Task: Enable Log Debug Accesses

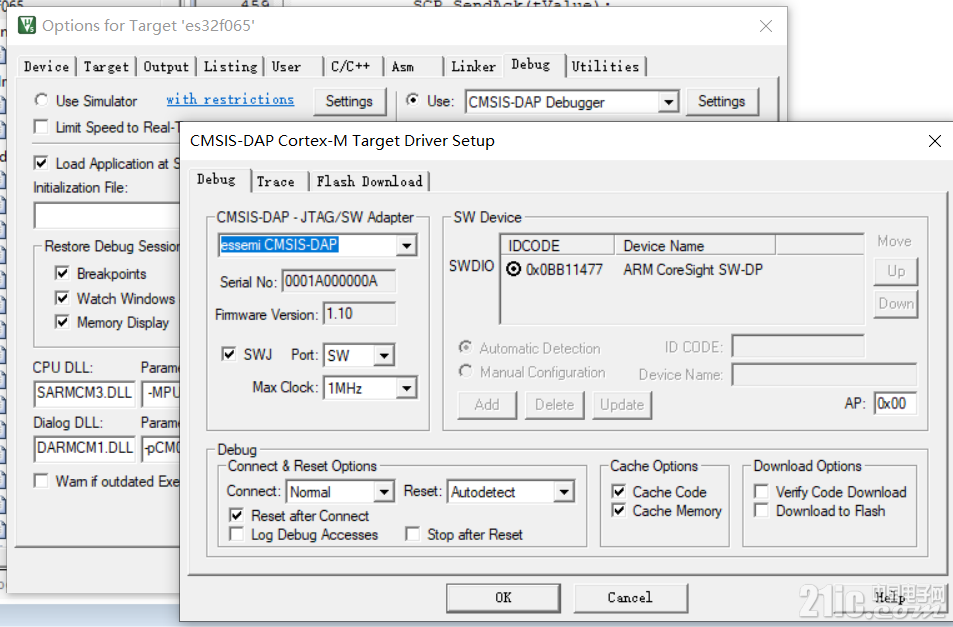Action: (236, 534)
